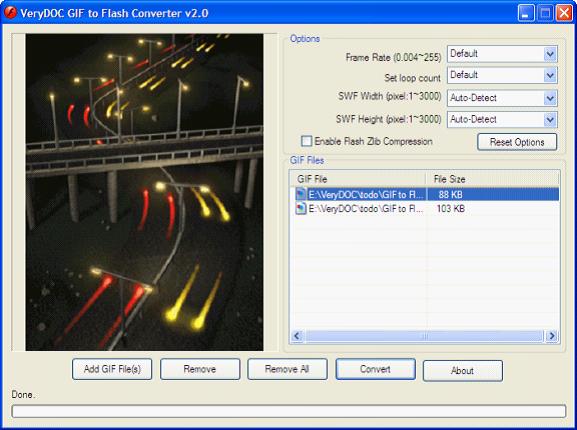The height and width of the screenshot is (430, 577).
Task: Click the SWF Width Auto-Detect field
Action: tap(496, 98)
